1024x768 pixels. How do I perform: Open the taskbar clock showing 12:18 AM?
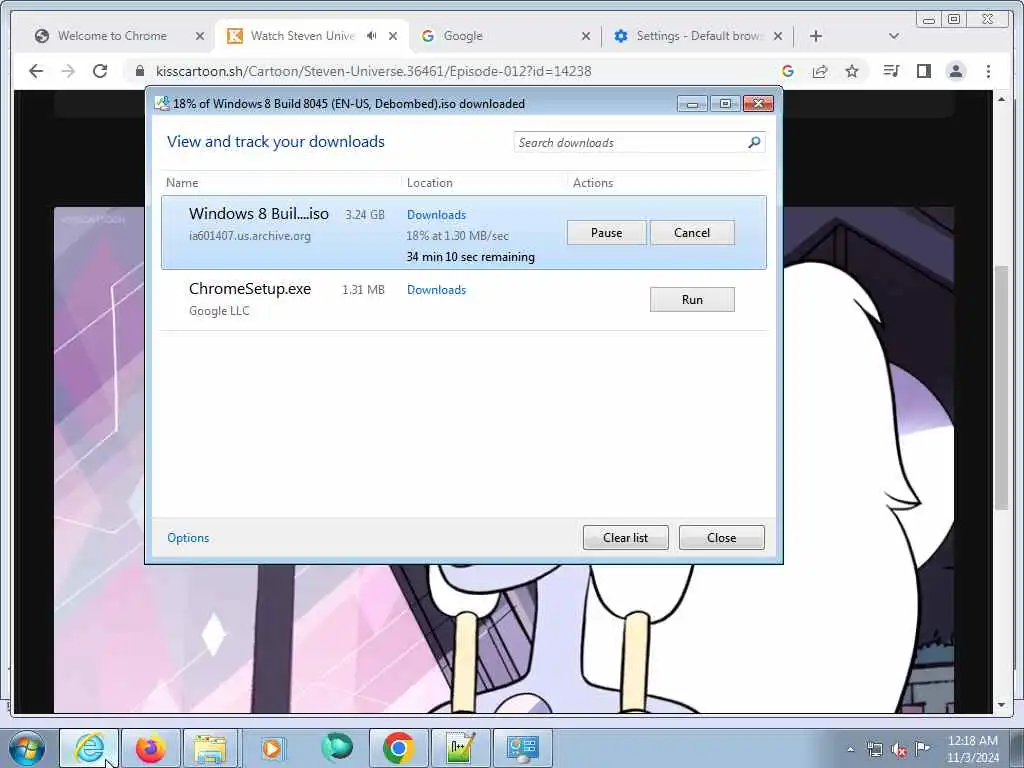973,748
